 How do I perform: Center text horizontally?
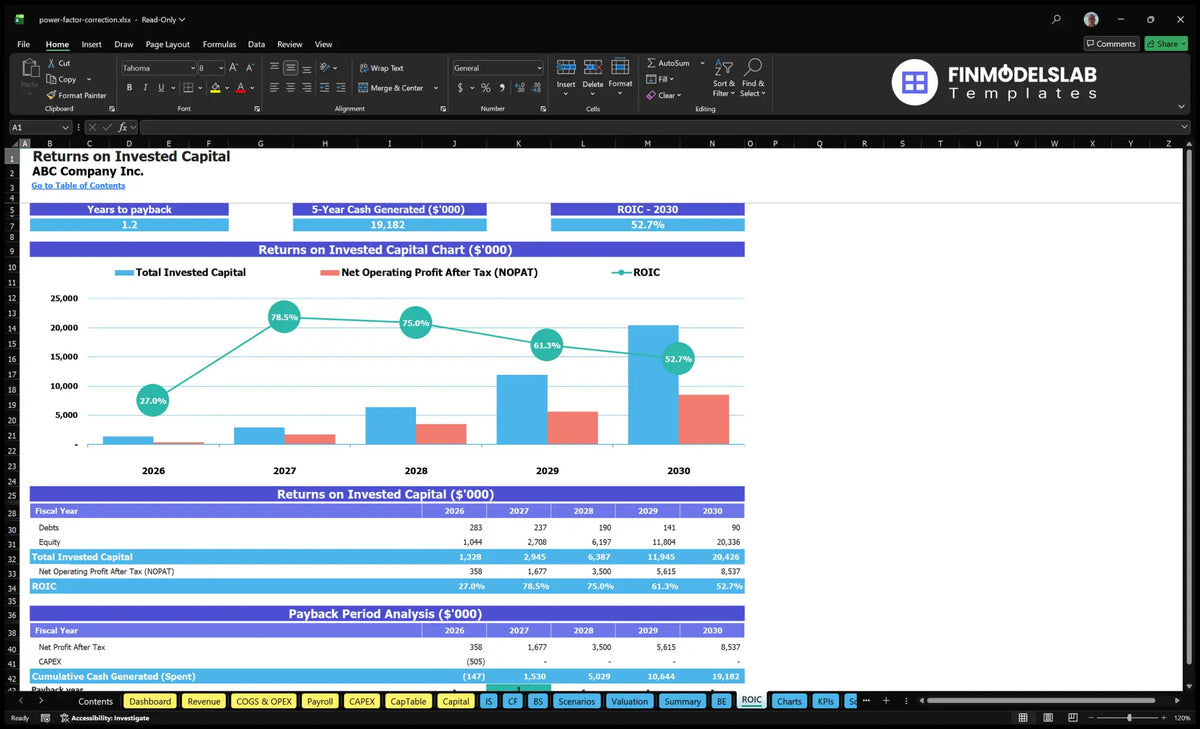[291, 88]
